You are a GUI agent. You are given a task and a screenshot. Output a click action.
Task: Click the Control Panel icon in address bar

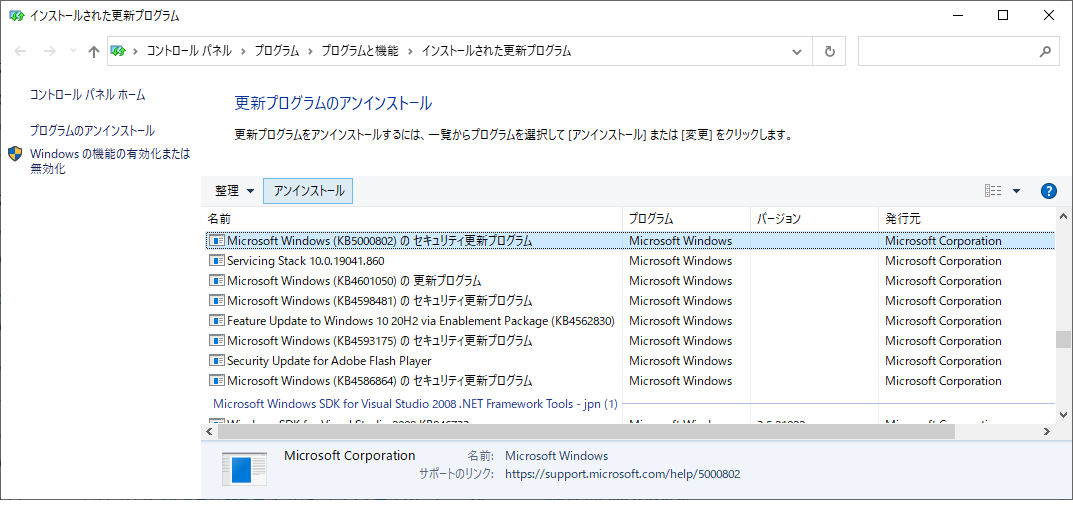[118, 51]
